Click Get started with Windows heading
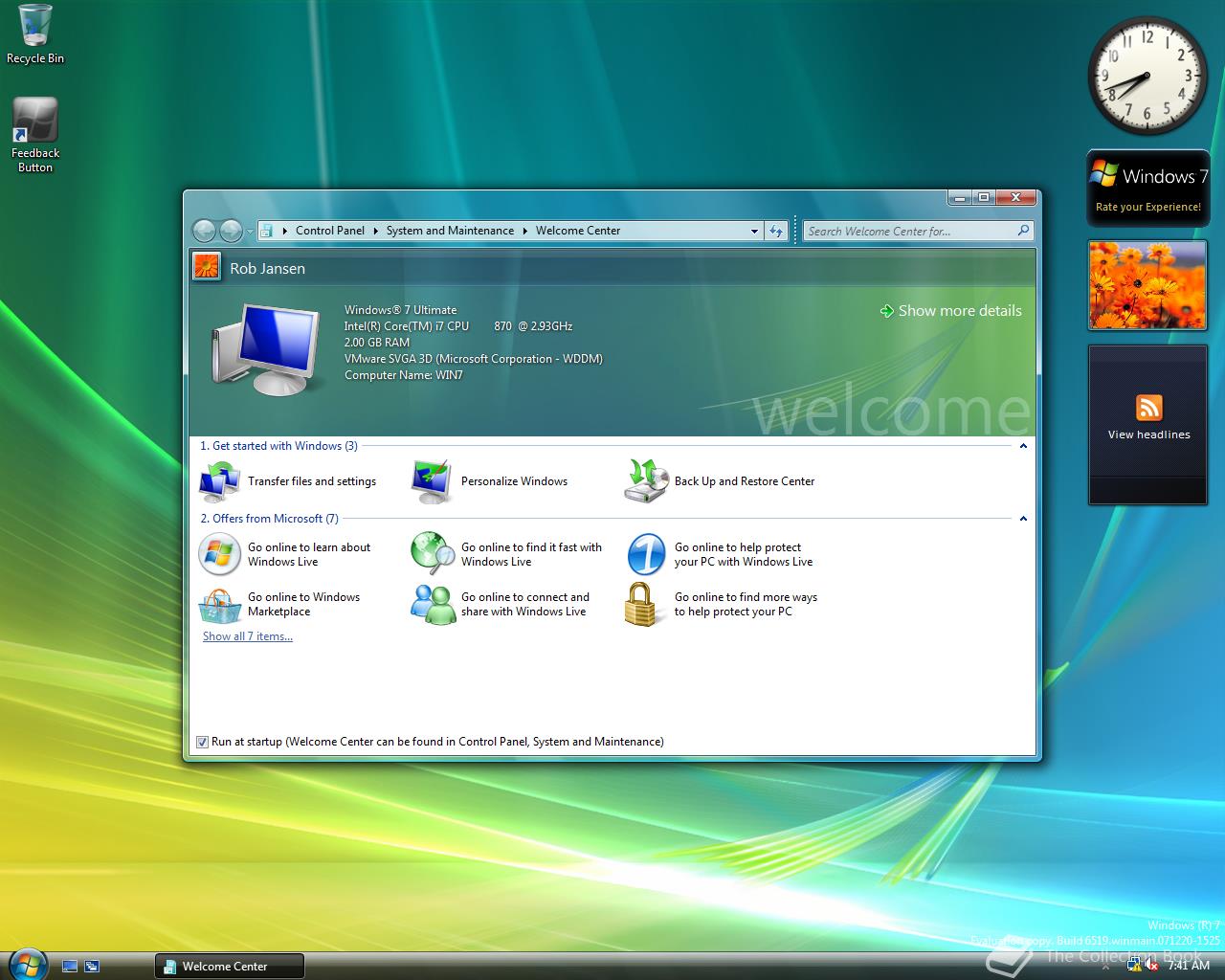Screen dimensions: 1225x980 278,446
